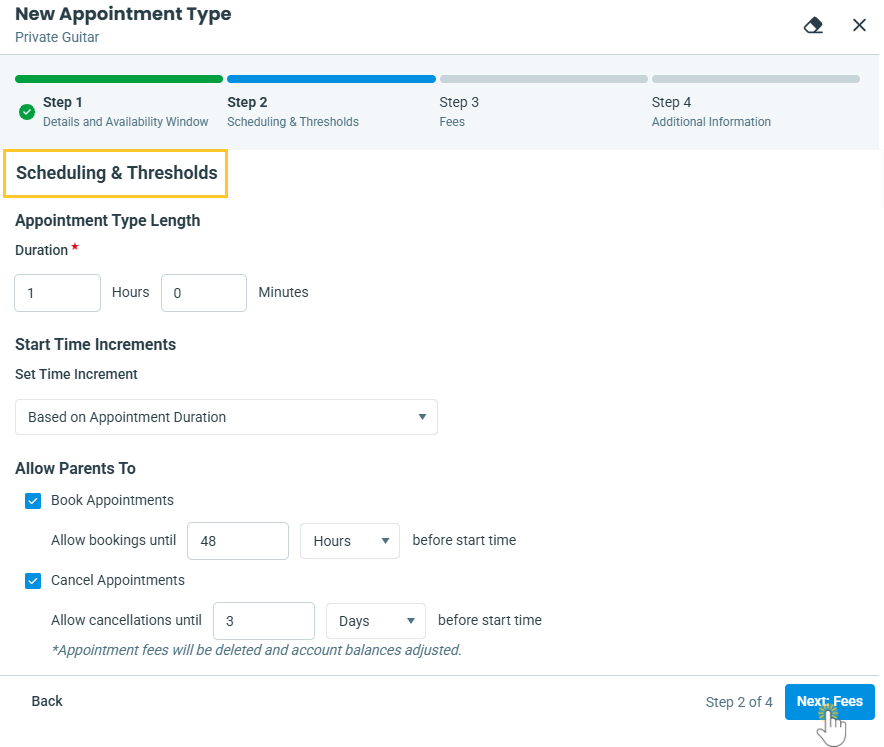Close the New Appointment Type dialog

point(859,25)
